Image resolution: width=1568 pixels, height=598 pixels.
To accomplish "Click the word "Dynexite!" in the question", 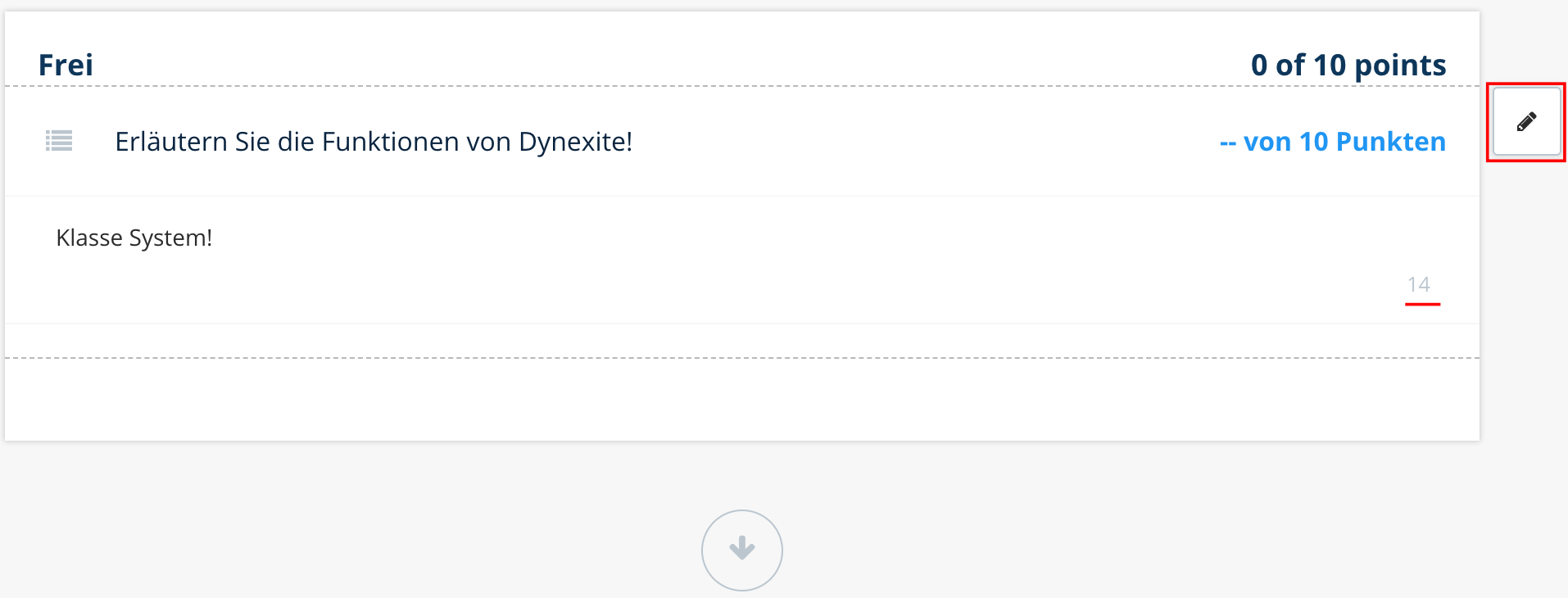I will (575, 142).
